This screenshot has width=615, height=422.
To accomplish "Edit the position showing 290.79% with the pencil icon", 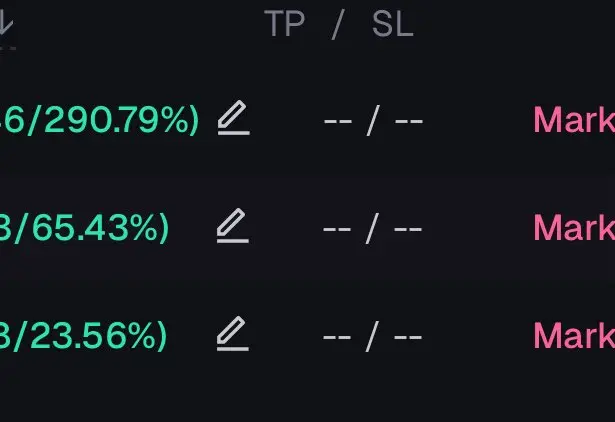I will pyautogui.click(x=234, y=118).
